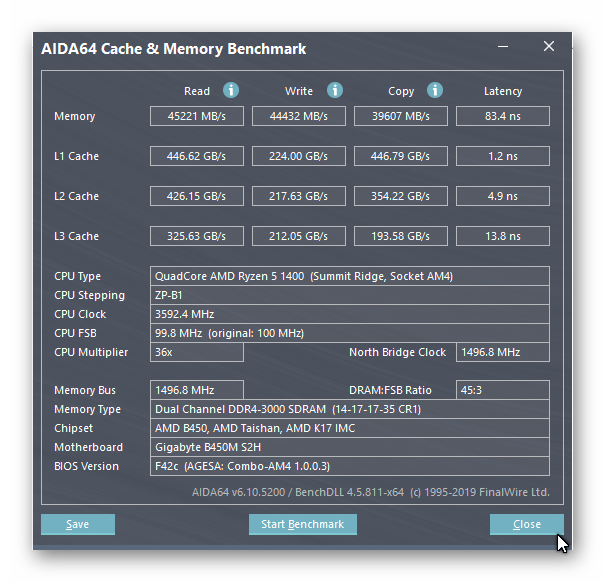The height and width of the screenshot is (582, 605).
Task: Minimize the AIDA64 benchmark window
Action: pos(503,47)
